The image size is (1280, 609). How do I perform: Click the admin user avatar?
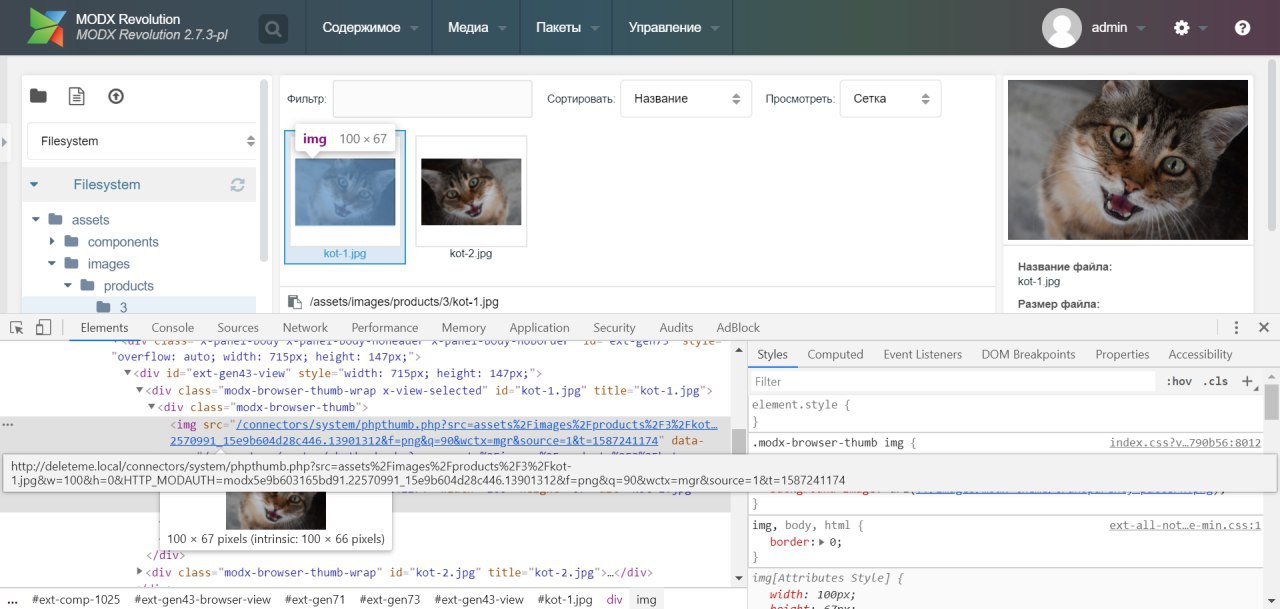1062,28
